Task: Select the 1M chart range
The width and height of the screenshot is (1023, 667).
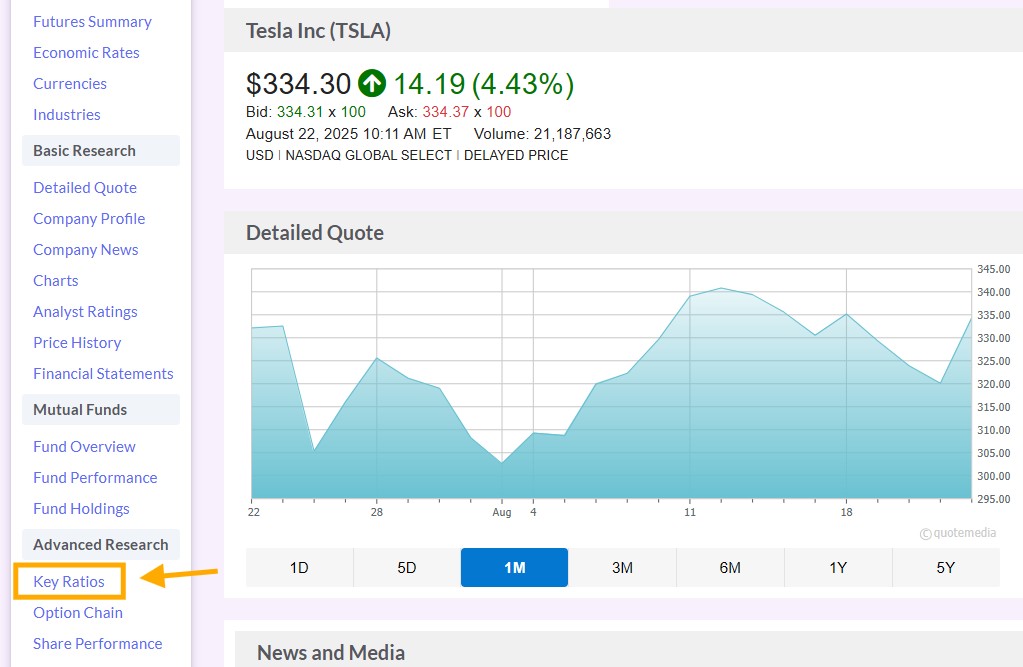Action: click(514, 568)
